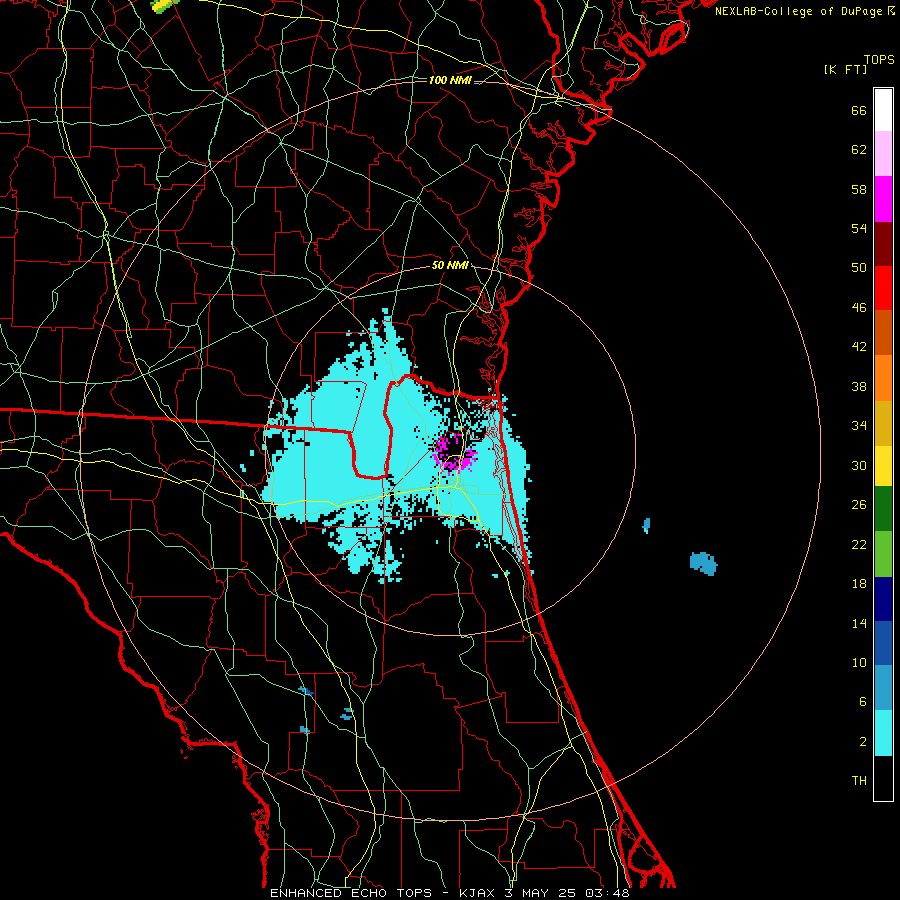Pick the cyan legend swatch
The width and height of the screenshot is (900, 900).
883,733
